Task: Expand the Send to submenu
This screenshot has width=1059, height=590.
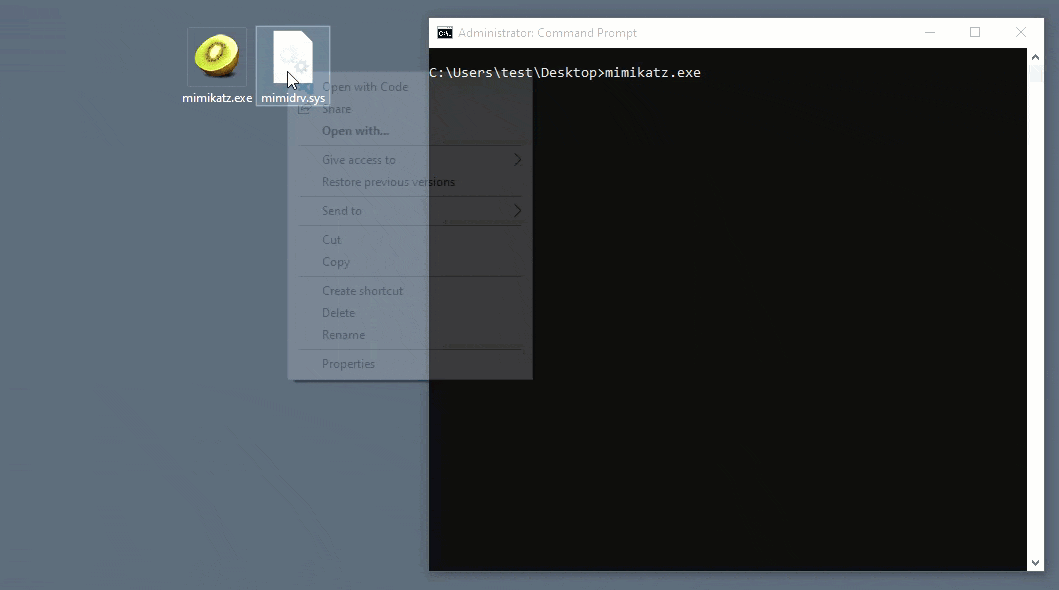Action: tap(342, 210)
